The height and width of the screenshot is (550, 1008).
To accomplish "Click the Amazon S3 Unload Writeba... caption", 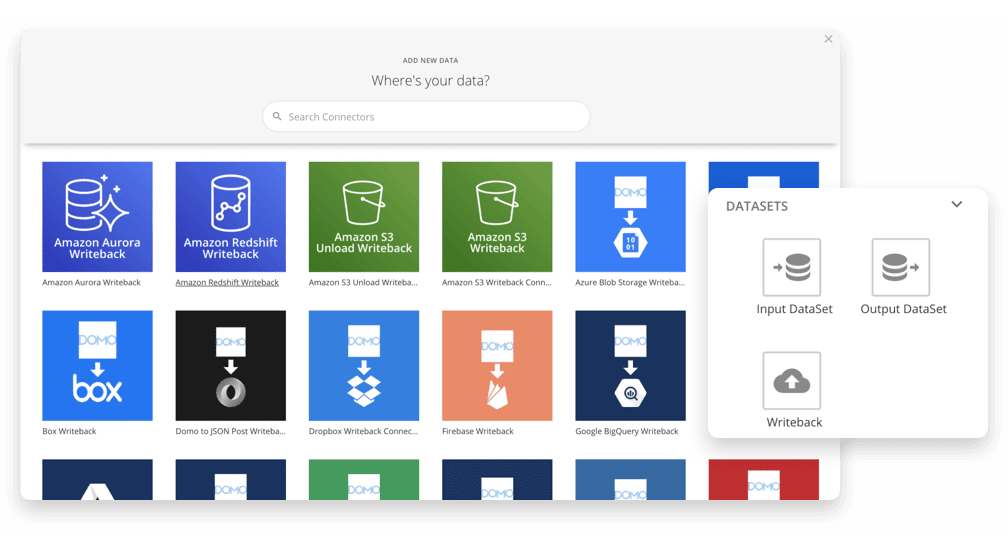I will (363, 283).
